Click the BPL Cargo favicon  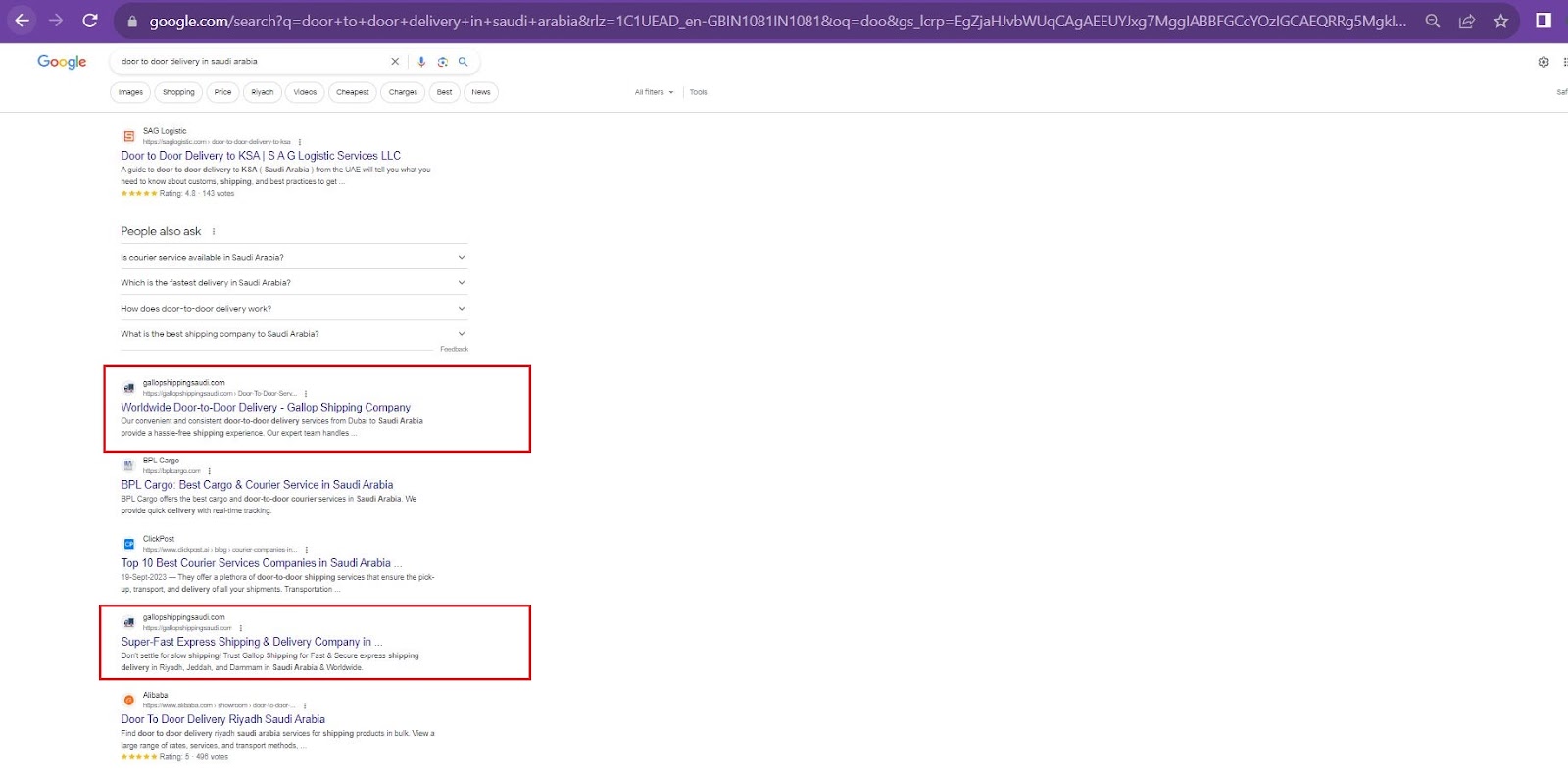click(x=128, y=465)
